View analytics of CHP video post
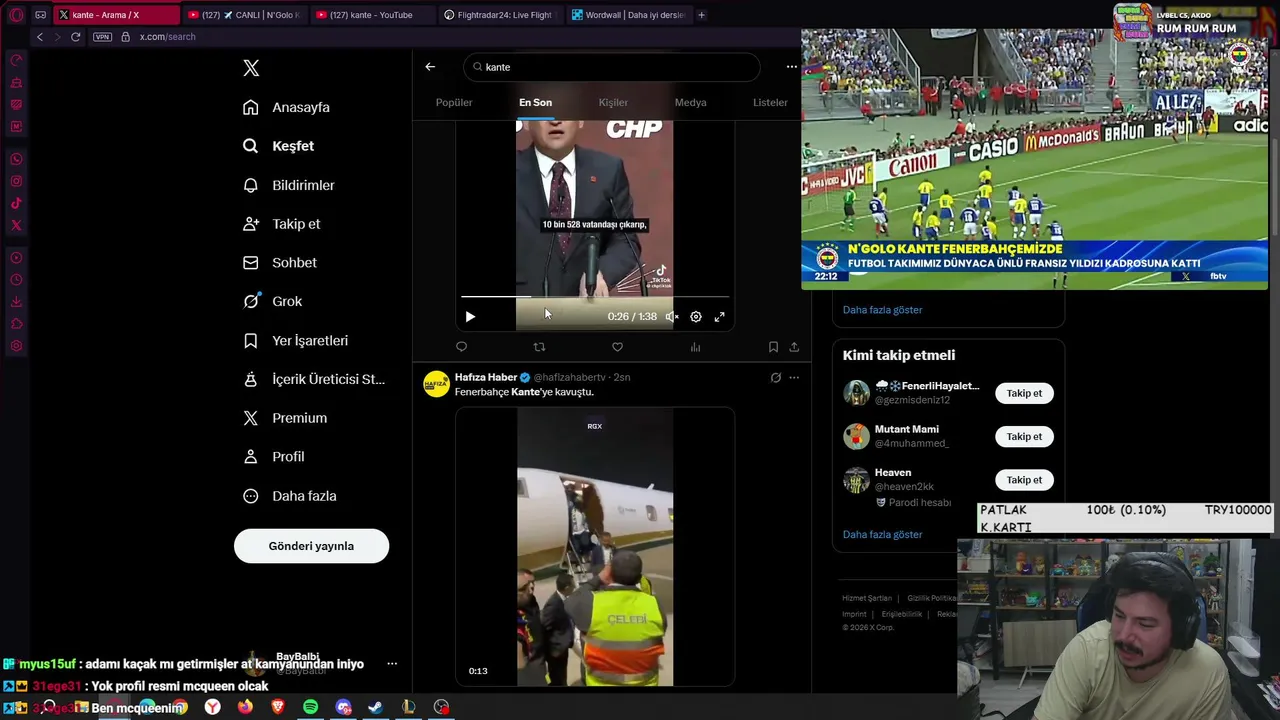This screenshot has height=720, width=1280. (695, 347)
